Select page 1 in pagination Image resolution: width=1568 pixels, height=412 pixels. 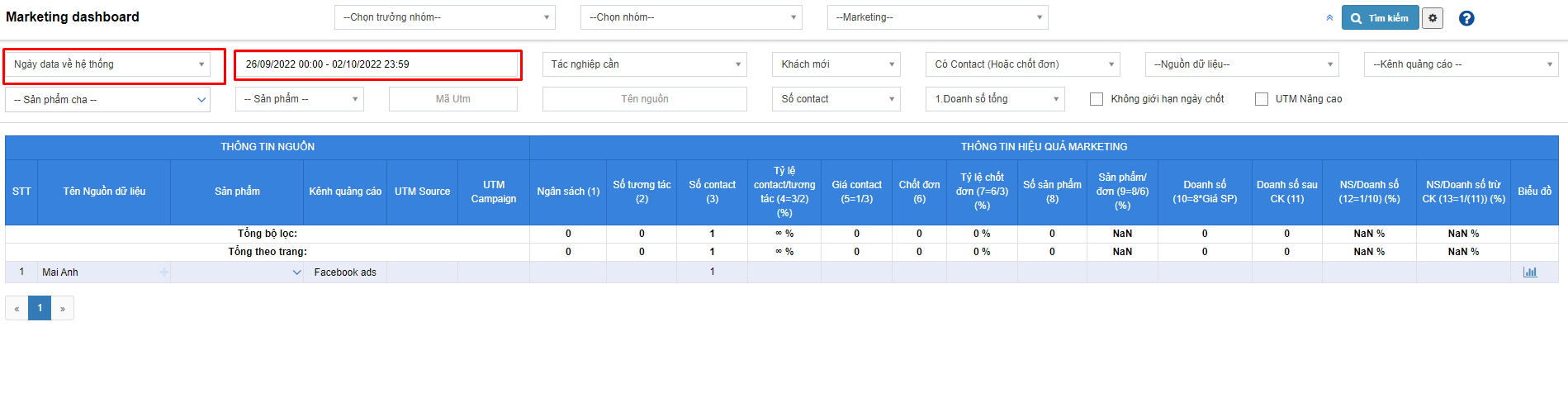pos(40,309)
